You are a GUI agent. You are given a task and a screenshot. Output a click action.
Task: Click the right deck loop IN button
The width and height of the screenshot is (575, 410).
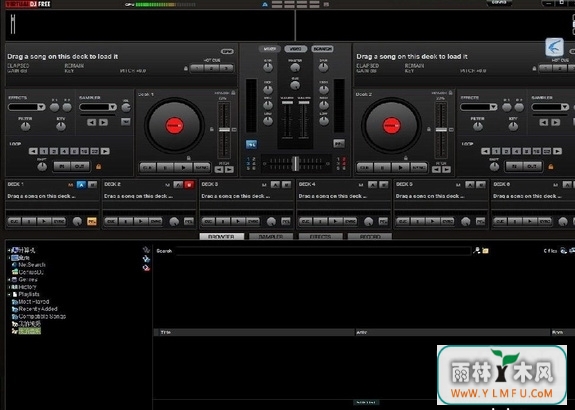coord(514,166)
